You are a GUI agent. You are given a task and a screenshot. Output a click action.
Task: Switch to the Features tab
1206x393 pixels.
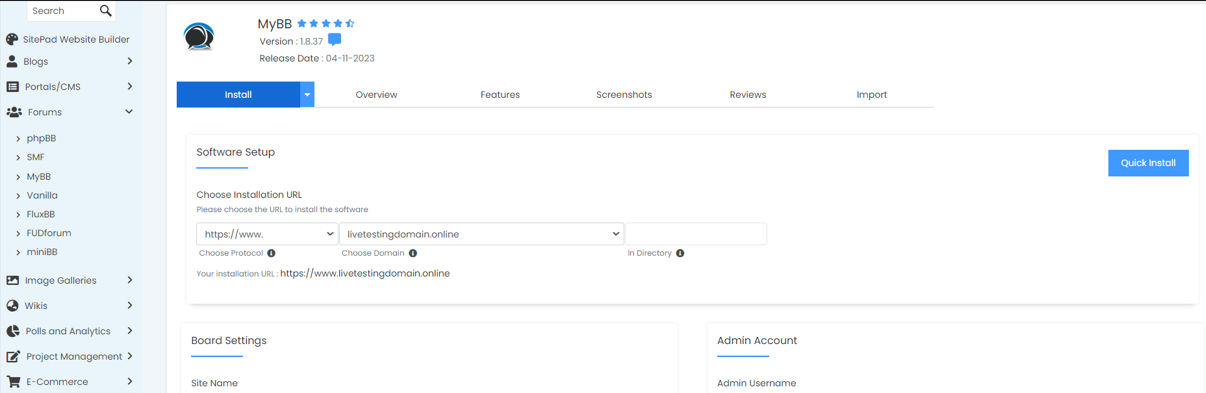tap(500, 95)
